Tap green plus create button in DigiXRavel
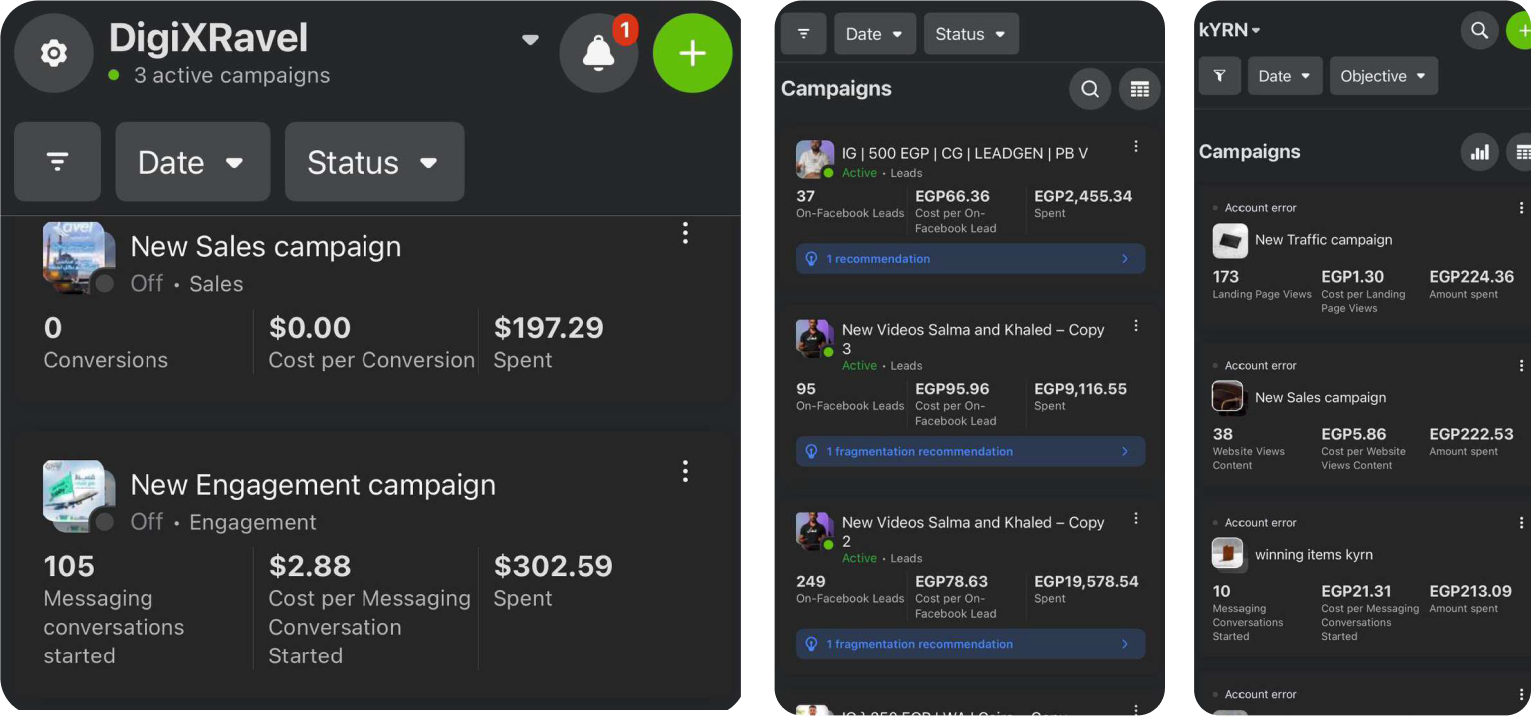Screen dimensions: 1531x716 (x=692, y=53)
